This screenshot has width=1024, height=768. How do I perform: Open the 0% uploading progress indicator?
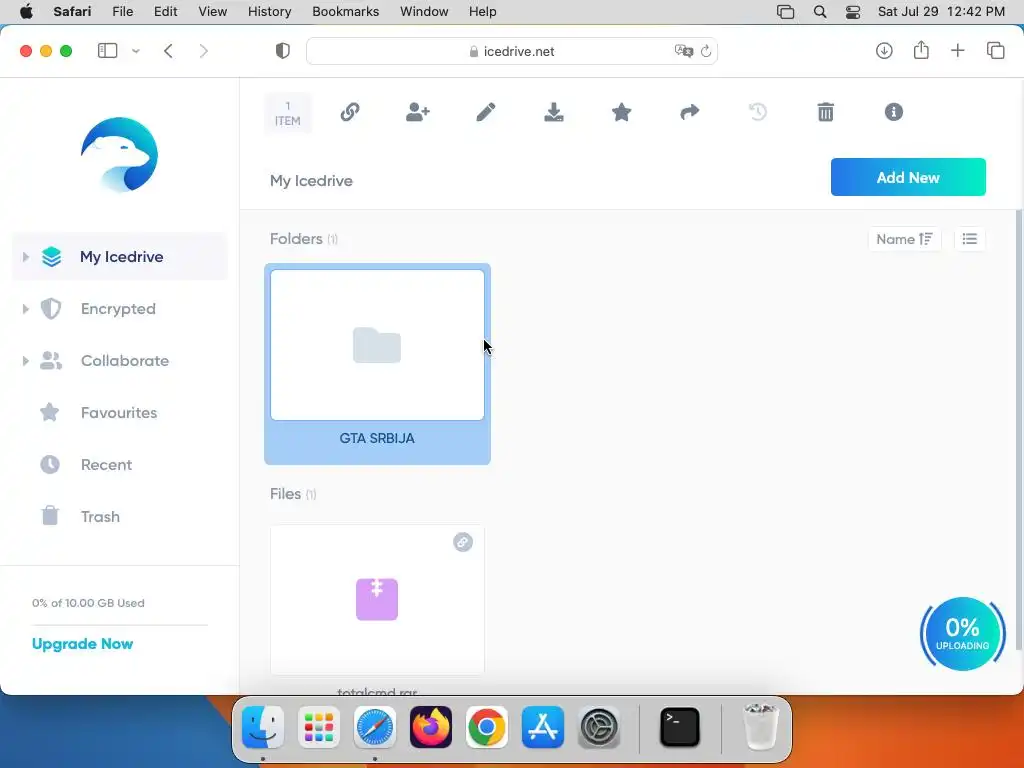963,634
